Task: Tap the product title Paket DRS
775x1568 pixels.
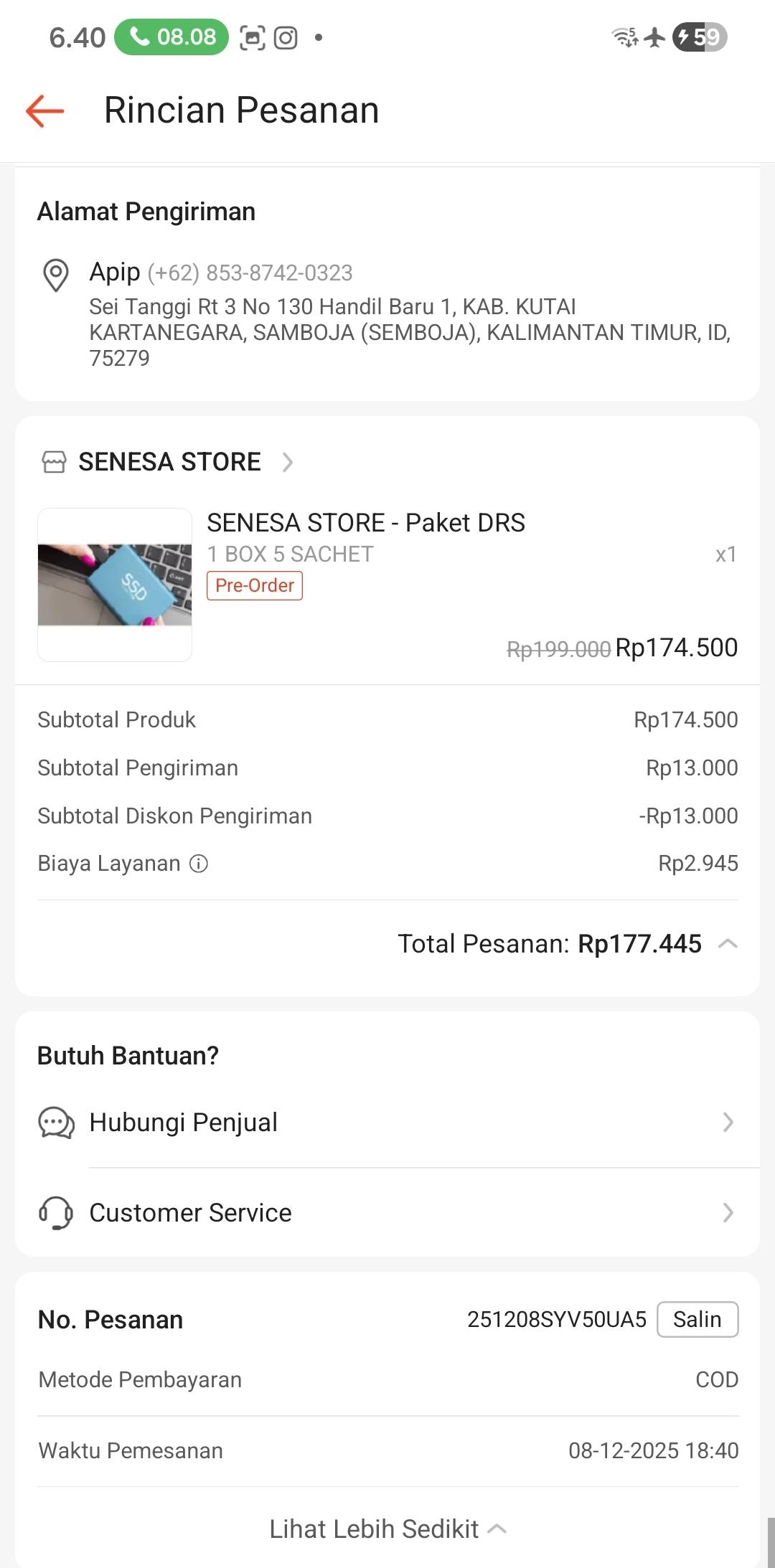Action: pos(366,523)
